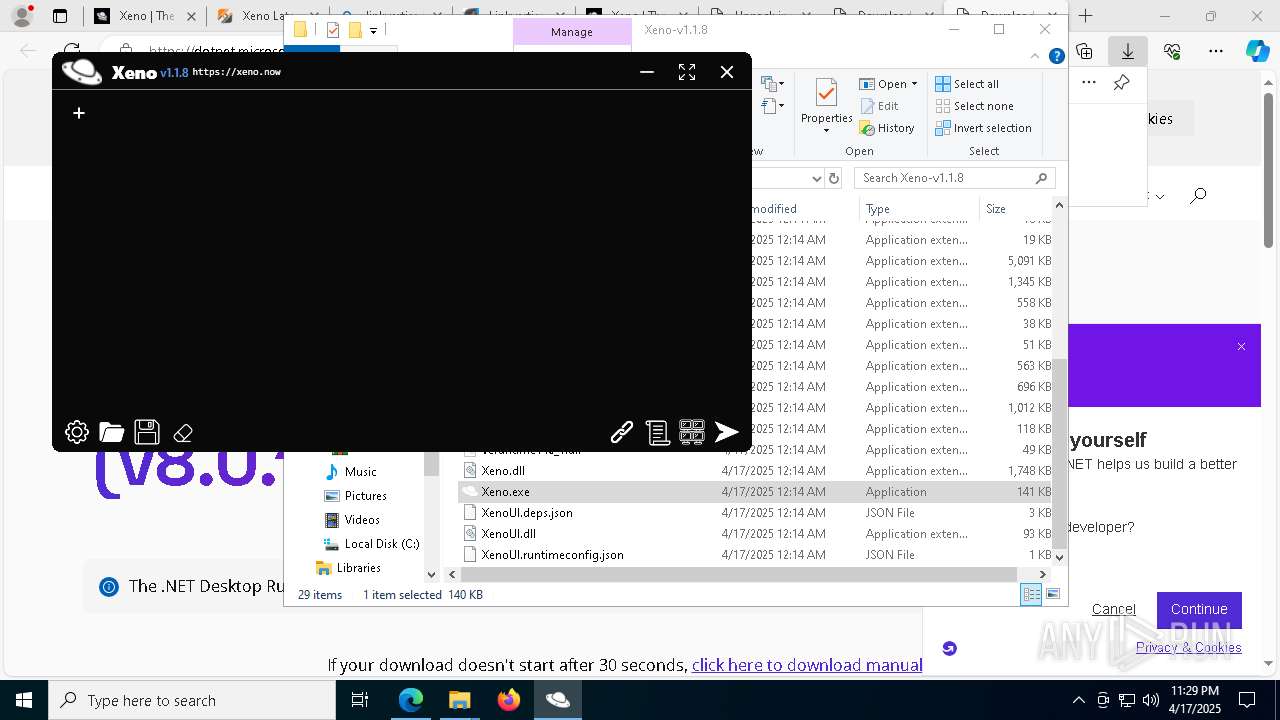Switch to 'Xeno La...' Edge tab
The image size is (1280, 720).
click(267, 16)
